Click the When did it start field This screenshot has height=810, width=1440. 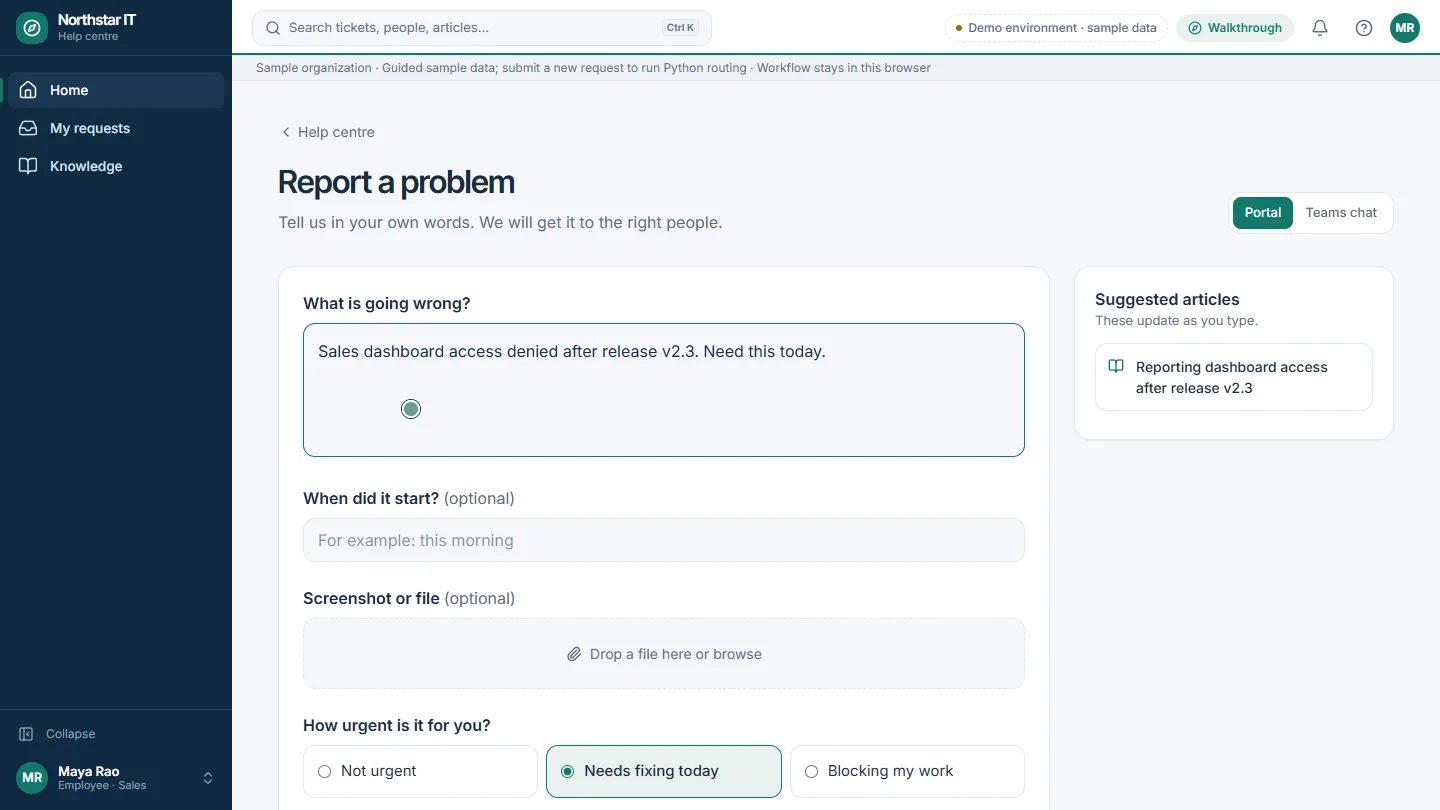tap(664, 540)
